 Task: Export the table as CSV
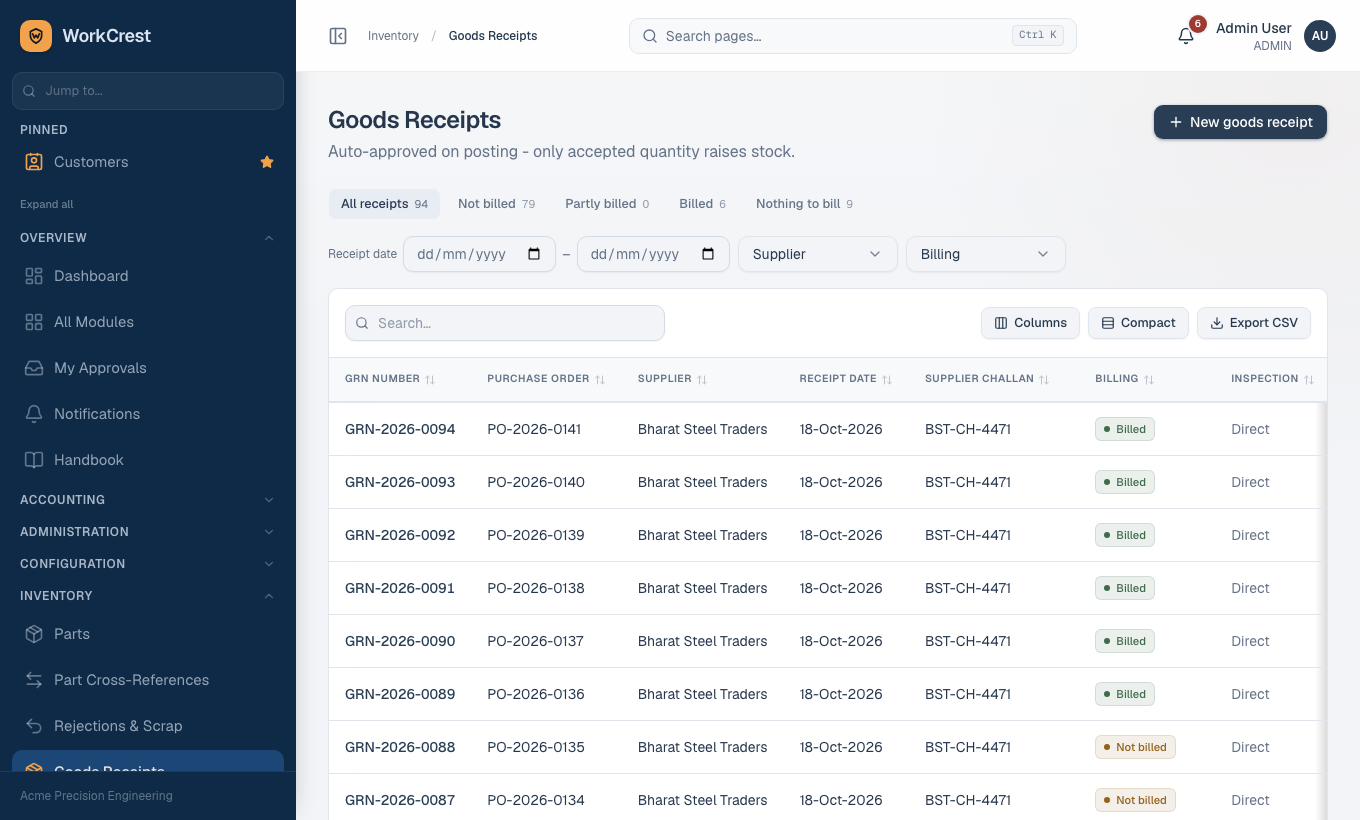point(1254,323)
